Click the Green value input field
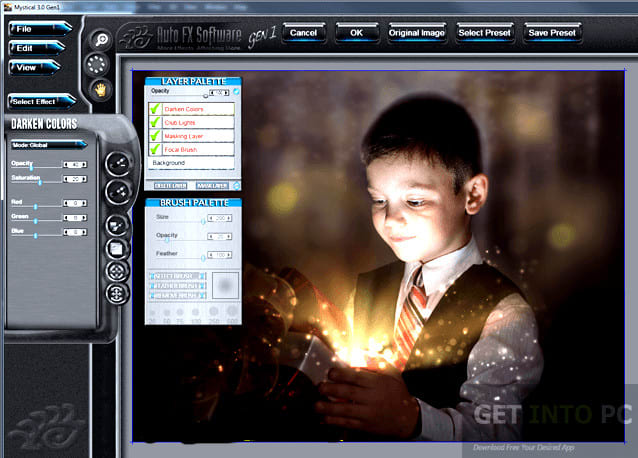 tap(75, 218)
